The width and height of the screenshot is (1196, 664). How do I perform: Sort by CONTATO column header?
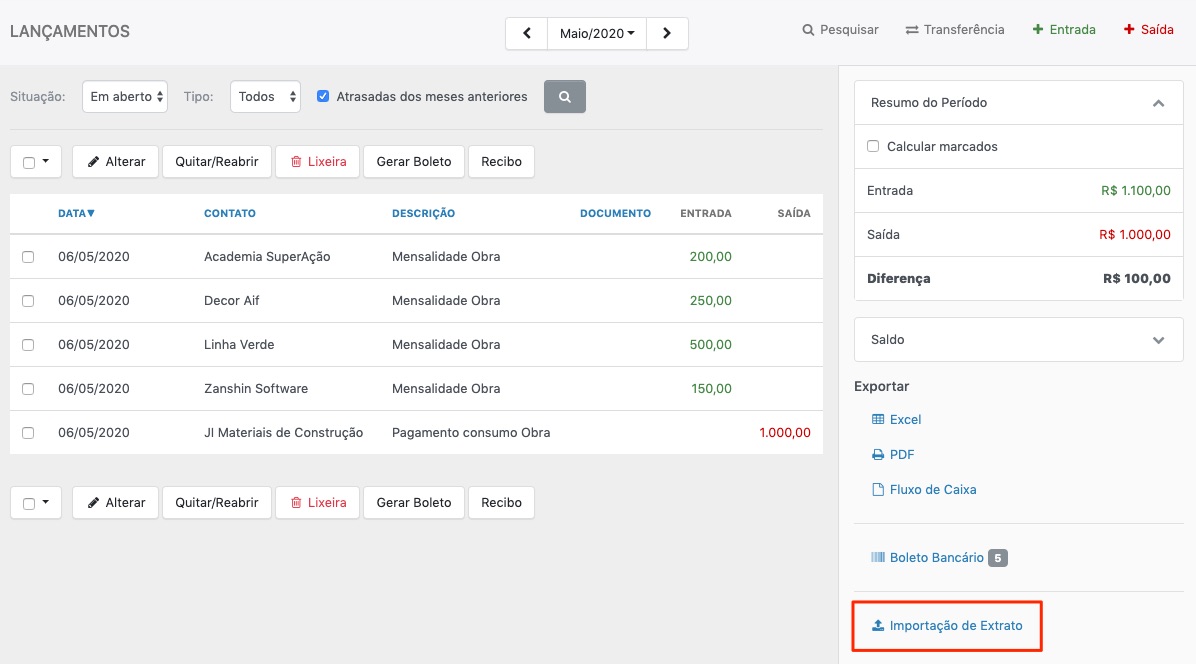click(230, 213)
